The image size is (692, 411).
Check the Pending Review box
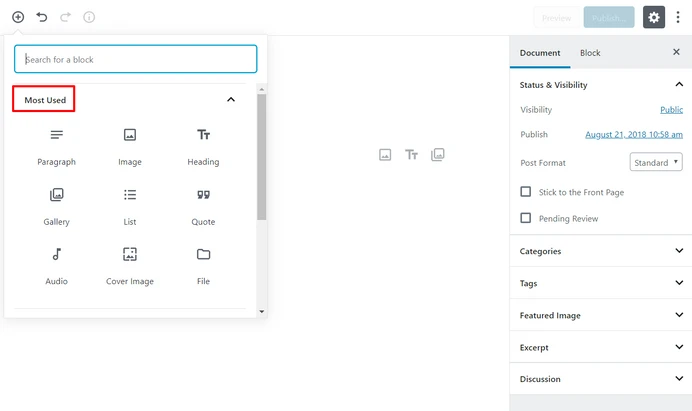point(526,218)
